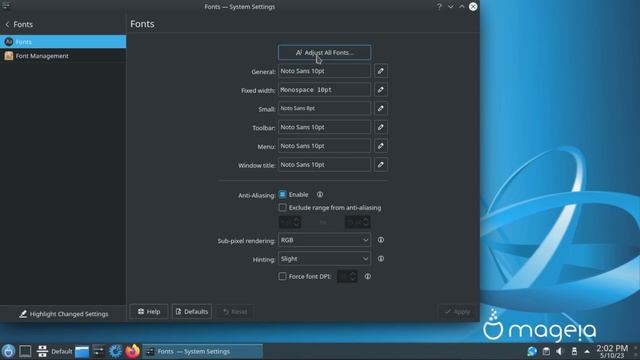This screenshot has height=360, width=640.
Task: Open the file manager icon in taskbar
Action: 82,351
